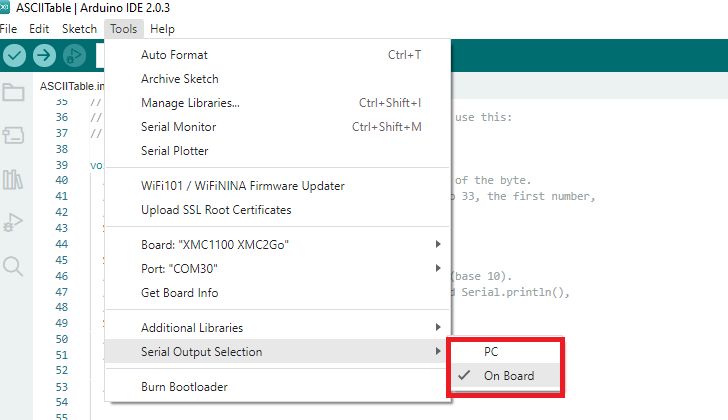Click the 'Serial.println(),' comment text
This screenshot has height=420, width=728.
click(515, 292)
